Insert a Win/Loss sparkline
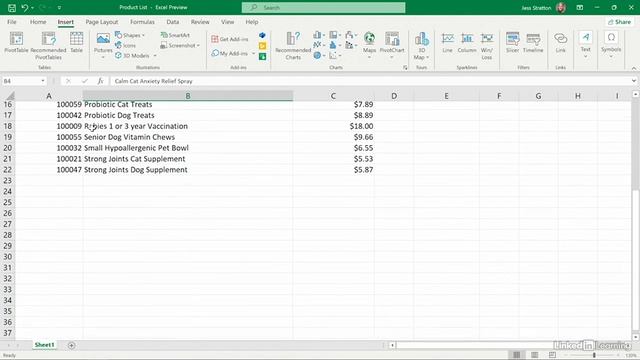This screenshot has height=360, width=640. [x=487, y=46]
